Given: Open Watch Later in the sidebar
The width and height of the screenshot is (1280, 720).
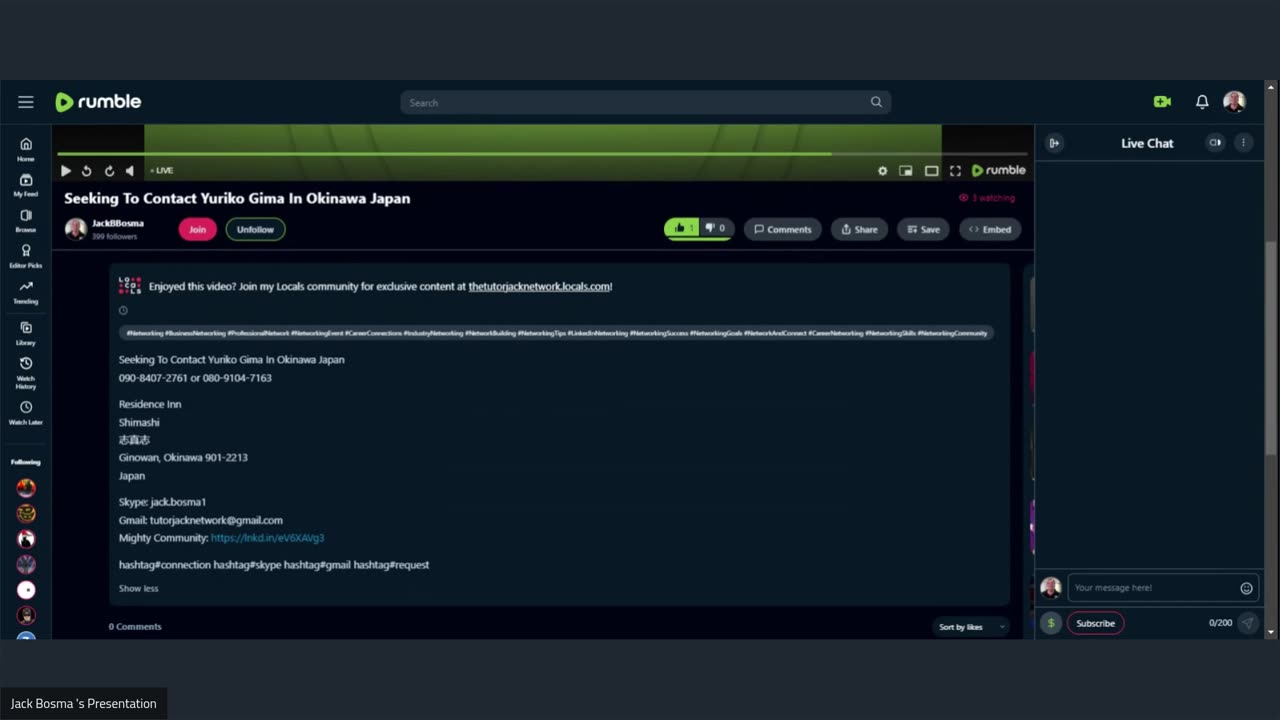Looking at the screenshot, I should [26, 413].
